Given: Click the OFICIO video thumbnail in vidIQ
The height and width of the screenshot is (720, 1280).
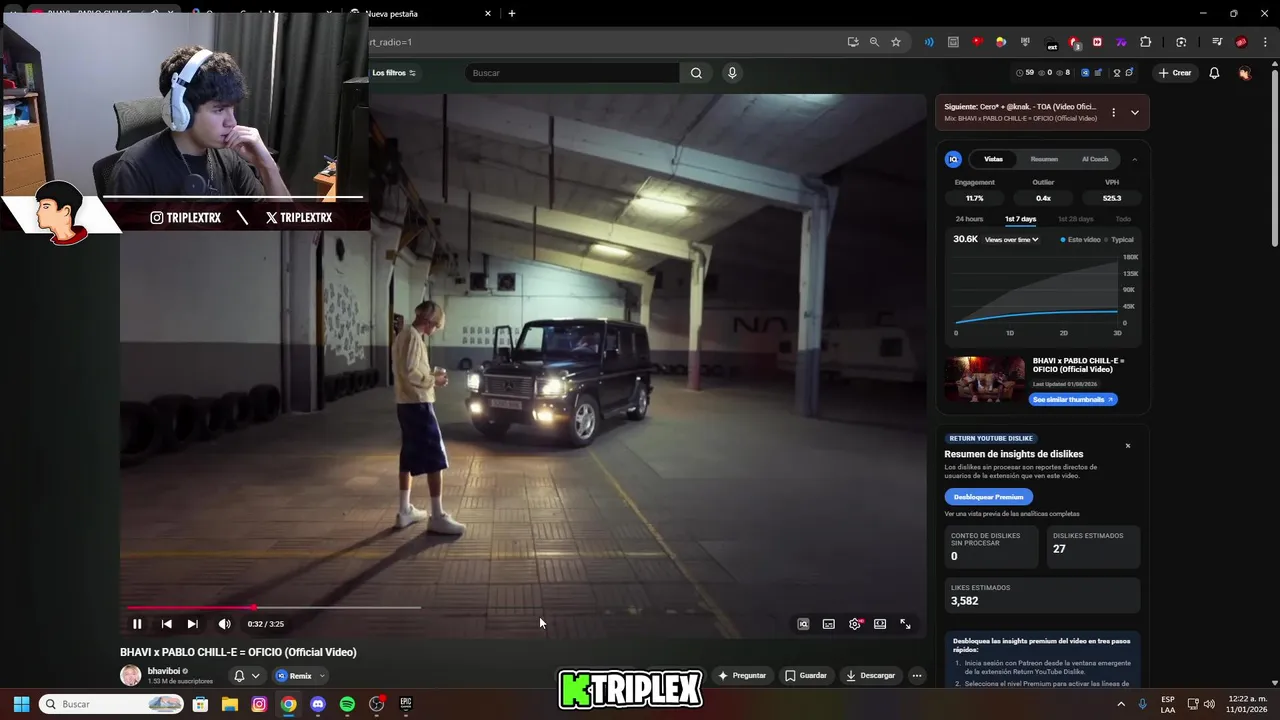Looking at the screenshot, I should pos(985,379).
